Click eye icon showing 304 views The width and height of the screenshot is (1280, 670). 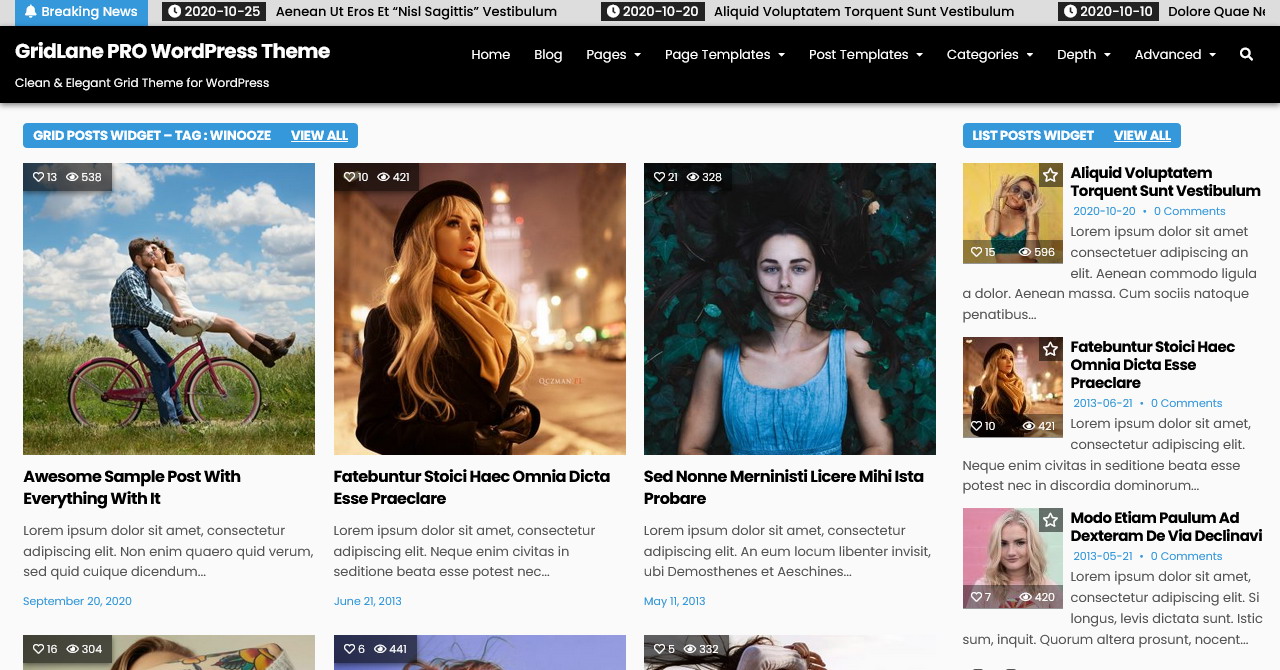pos(72,649)
